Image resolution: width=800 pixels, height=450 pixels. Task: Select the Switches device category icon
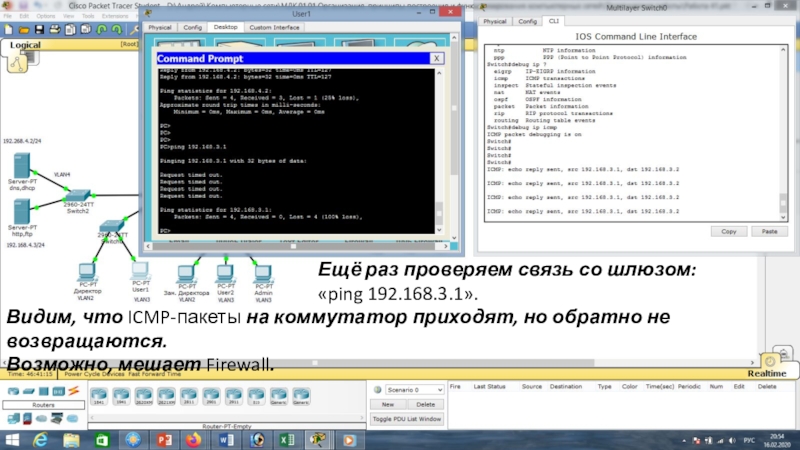coord(29,391)
